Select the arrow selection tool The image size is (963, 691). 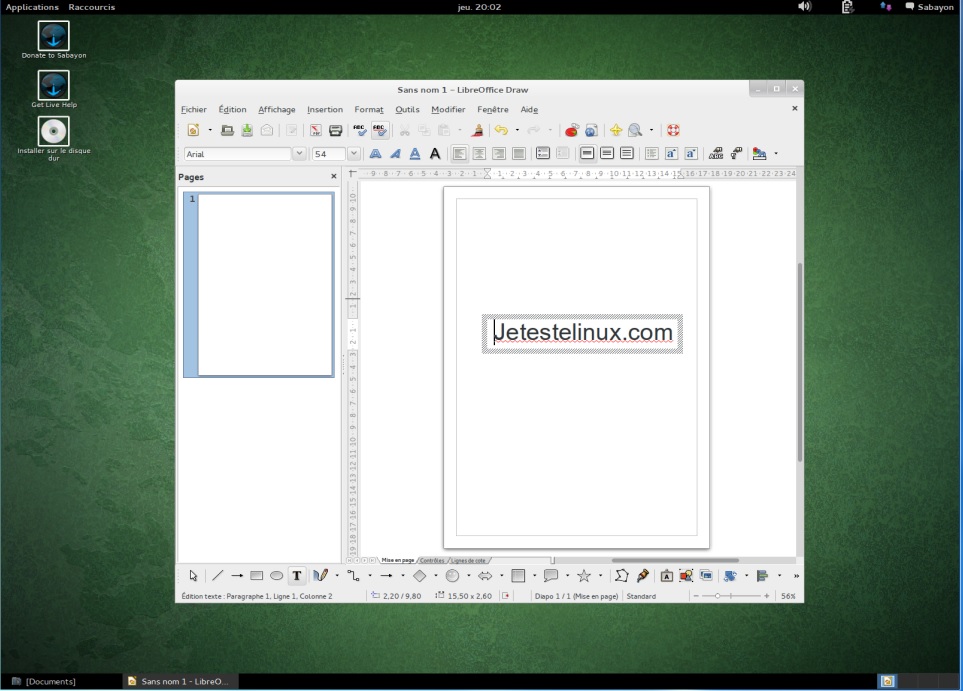pos(193,576)
